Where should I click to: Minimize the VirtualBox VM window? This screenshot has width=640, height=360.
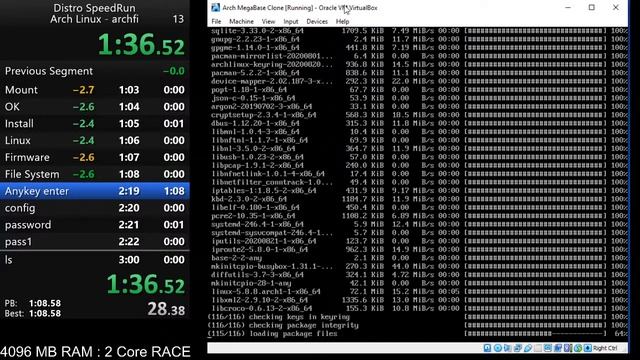pyautogui.click(x=568, y=7)
